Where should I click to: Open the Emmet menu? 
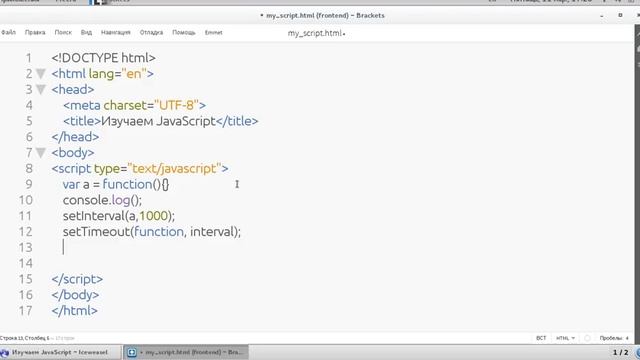tap(213, 32)
